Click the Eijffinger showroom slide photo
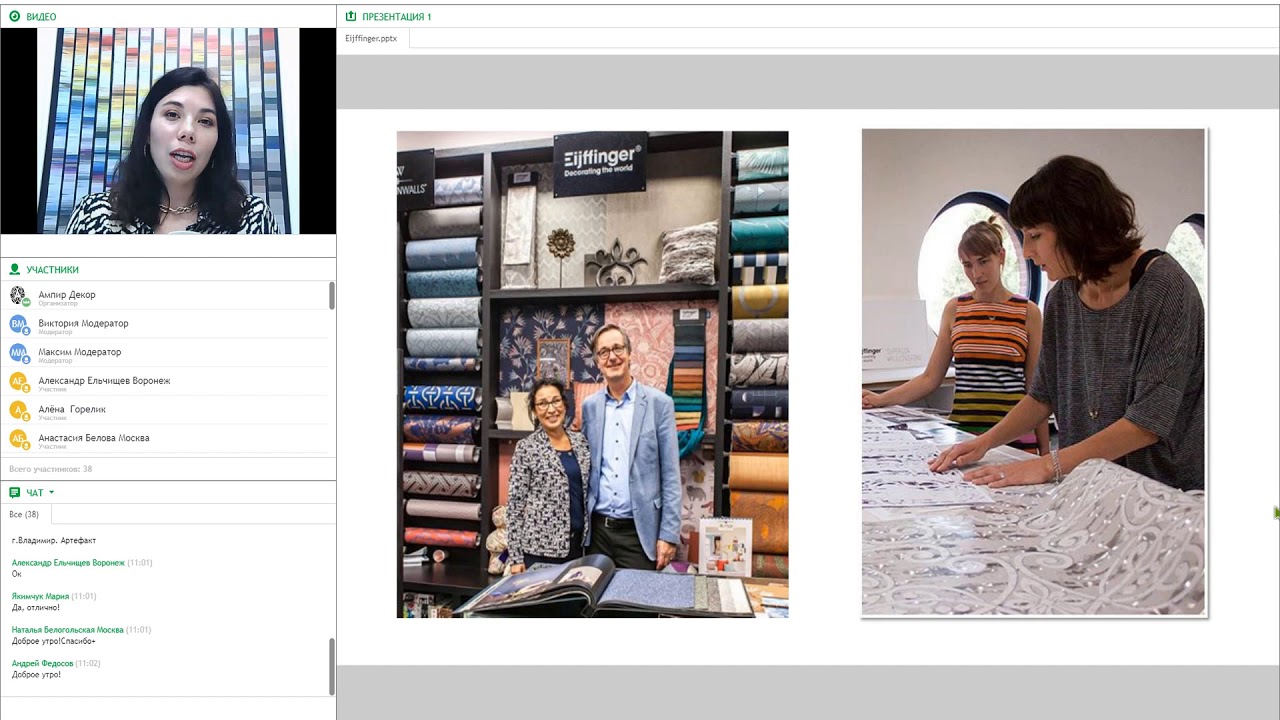 [592, 374]
